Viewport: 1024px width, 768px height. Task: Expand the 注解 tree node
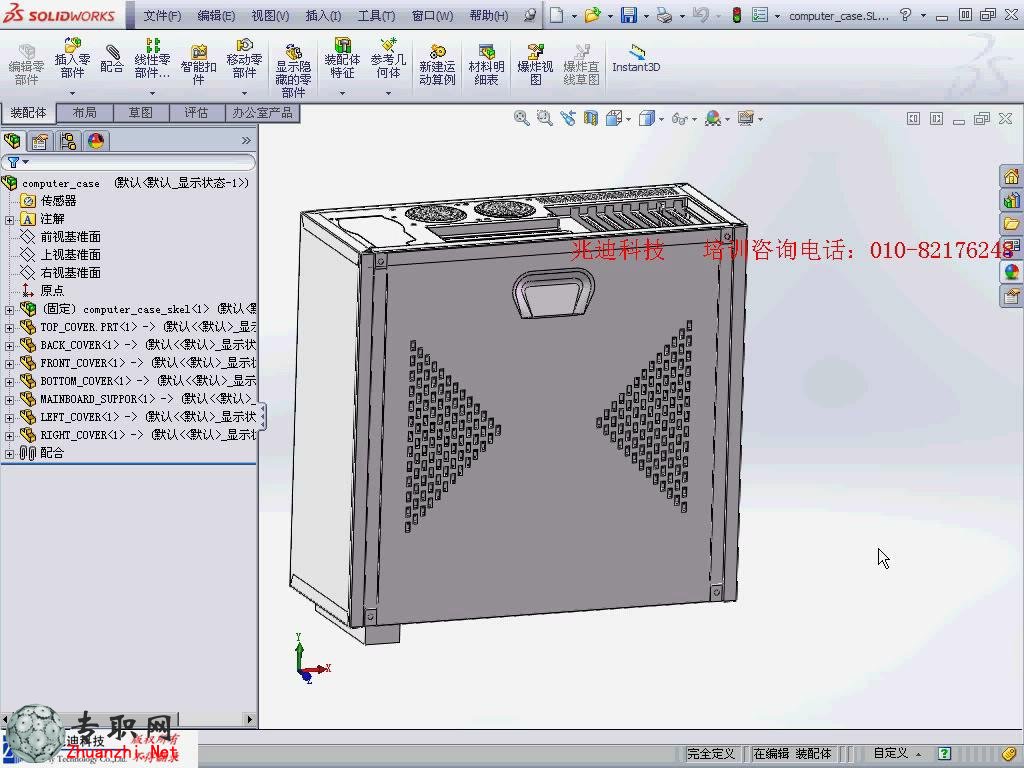[9, 220]
